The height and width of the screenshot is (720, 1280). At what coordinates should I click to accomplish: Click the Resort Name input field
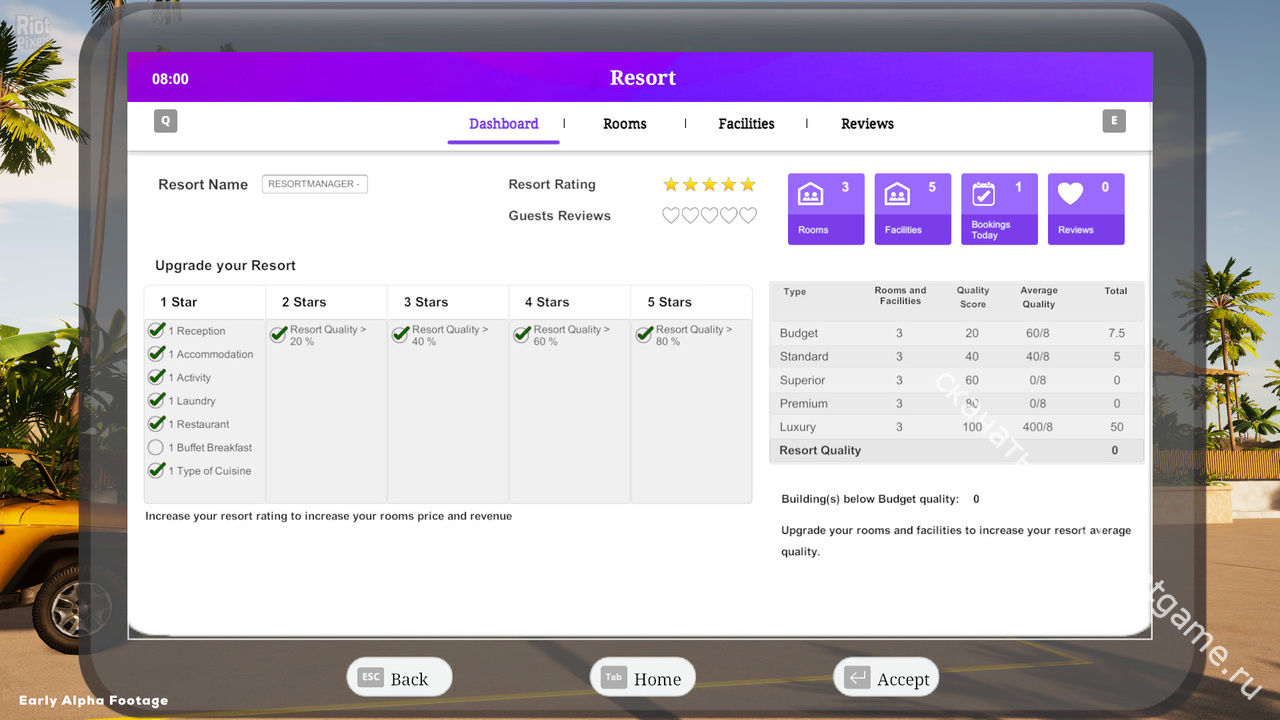[315, 184]
